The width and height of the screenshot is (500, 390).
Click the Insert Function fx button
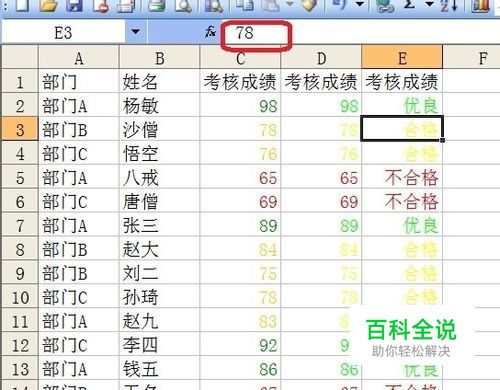(x=210, y=32)
